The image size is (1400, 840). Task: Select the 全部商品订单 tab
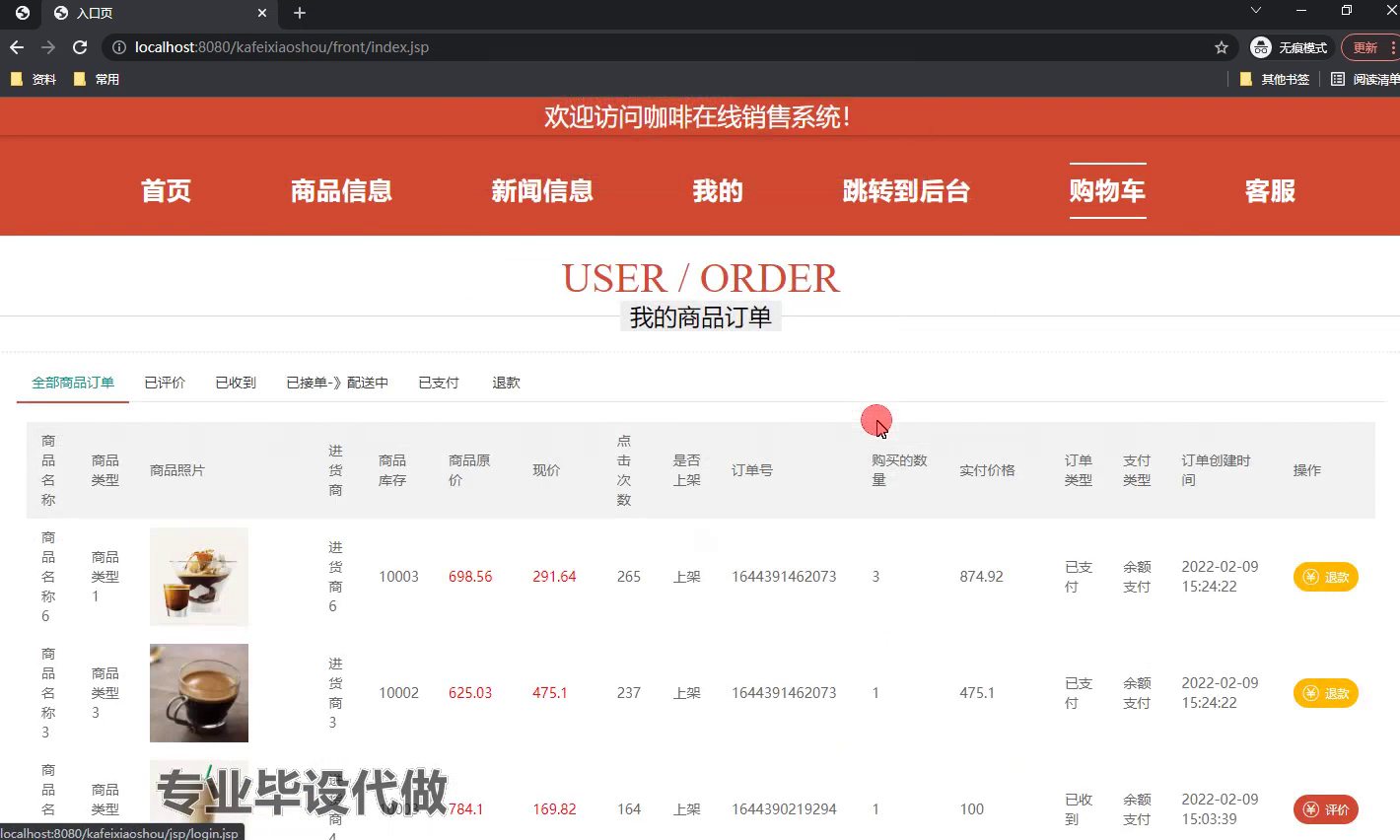(73, 383)
